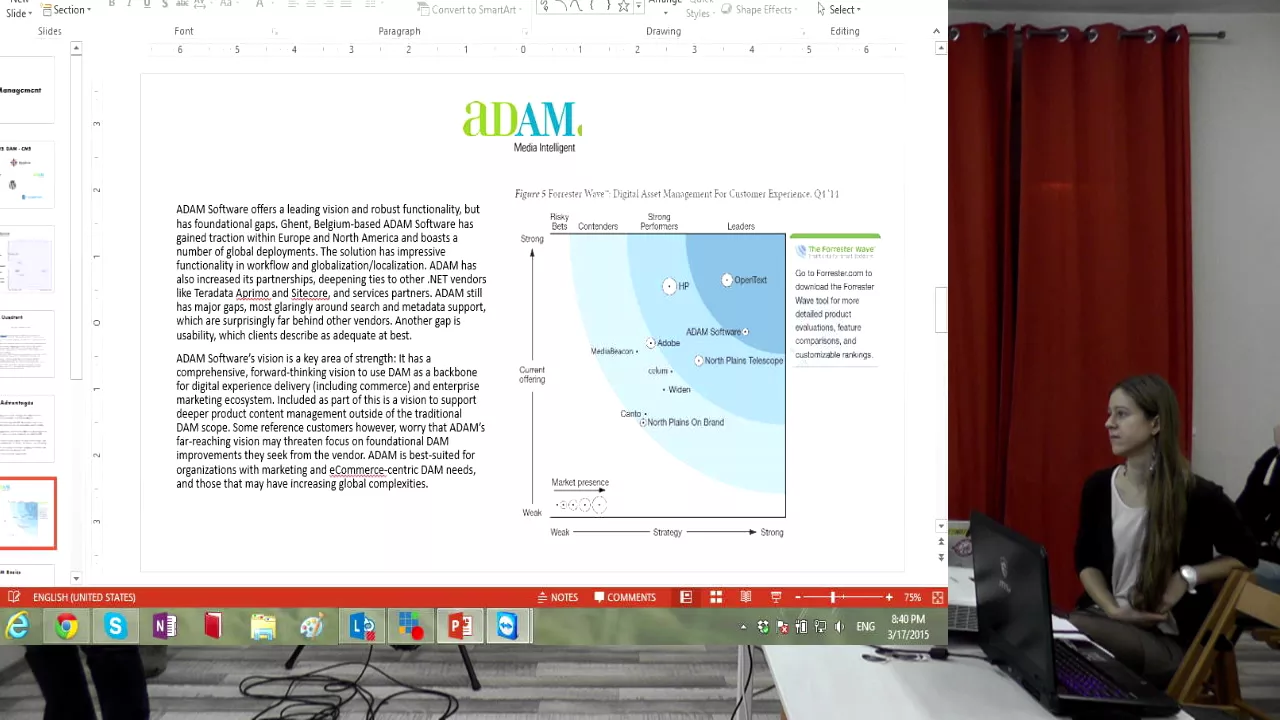Open Lync from taskbar
Screen dimensions: 1280x720
pyautogui.click(x=362, y=627)
